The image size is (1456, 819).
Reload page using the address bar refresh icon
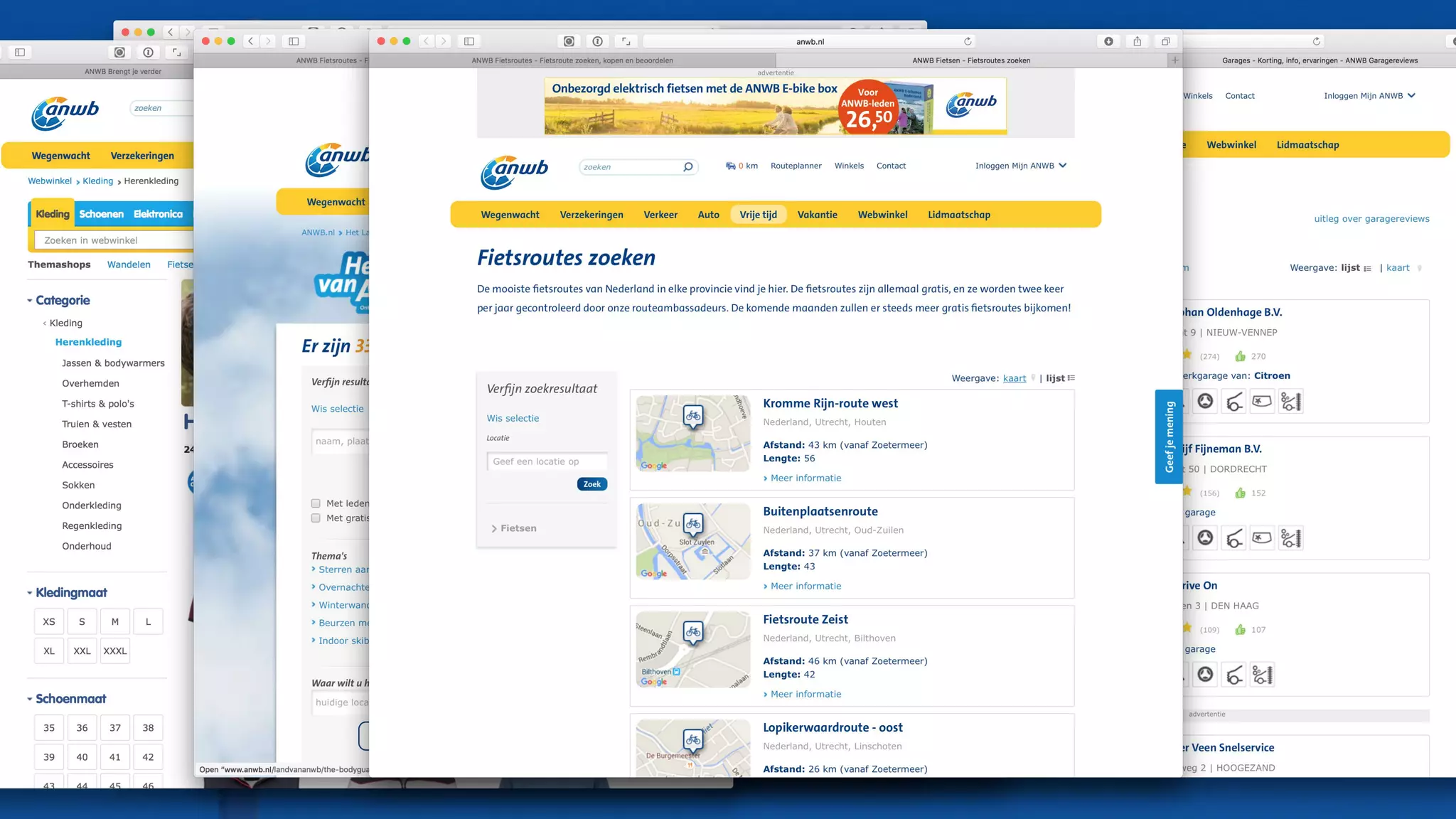[968, 41]
